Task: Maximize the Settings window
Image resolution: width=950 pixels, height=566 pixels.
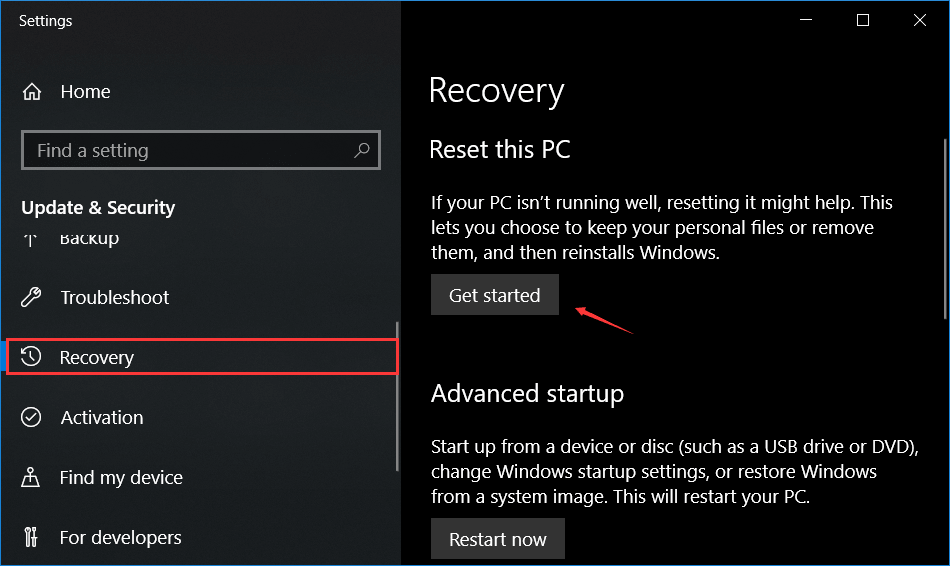Action: 863,20
